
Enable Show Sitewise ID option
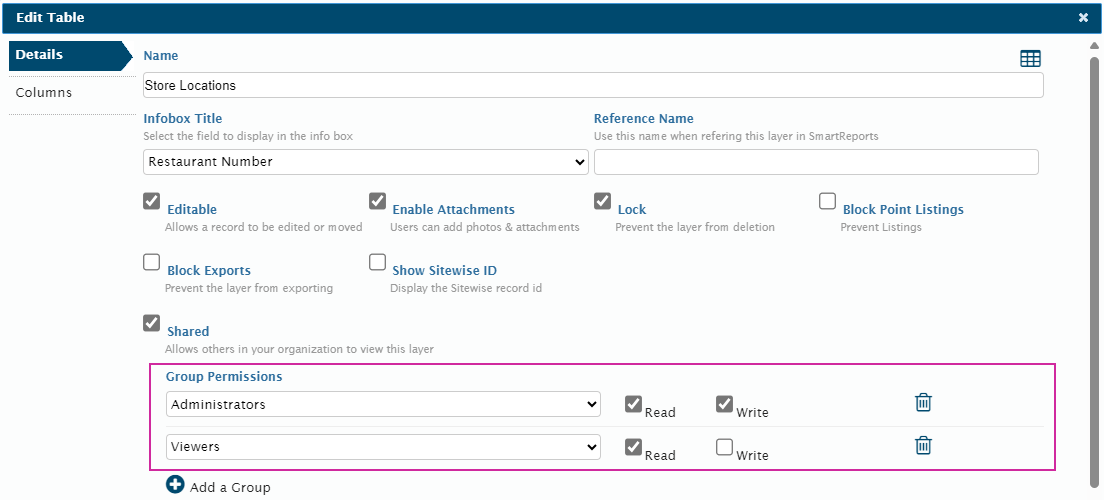pyautogui.click(x=377, y=262)
